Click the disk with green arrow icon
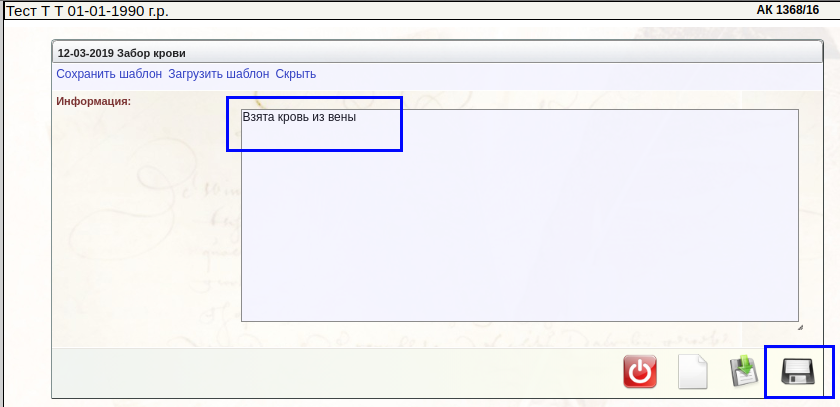This screenshot has width=840, height=407. (x=745, y=372)
